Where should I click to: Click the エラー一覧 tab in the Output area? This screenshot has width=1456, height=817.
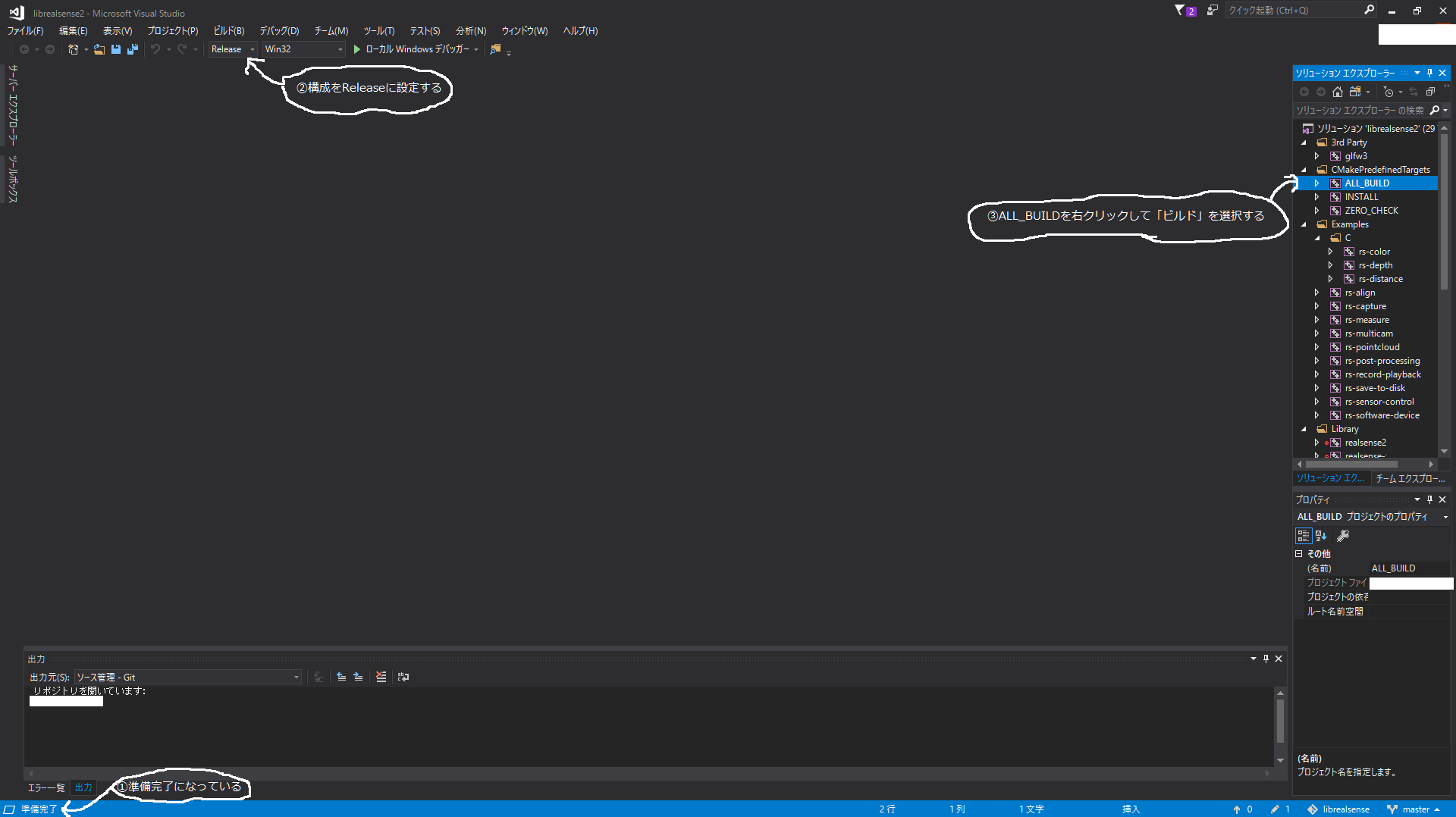(45, 787)
